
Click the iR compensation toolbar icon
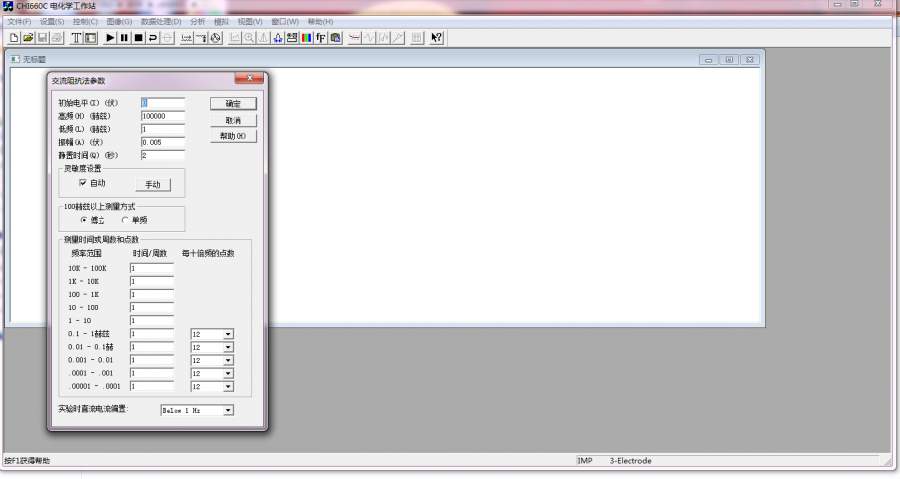pyautogui.click(x=187, y=38)
